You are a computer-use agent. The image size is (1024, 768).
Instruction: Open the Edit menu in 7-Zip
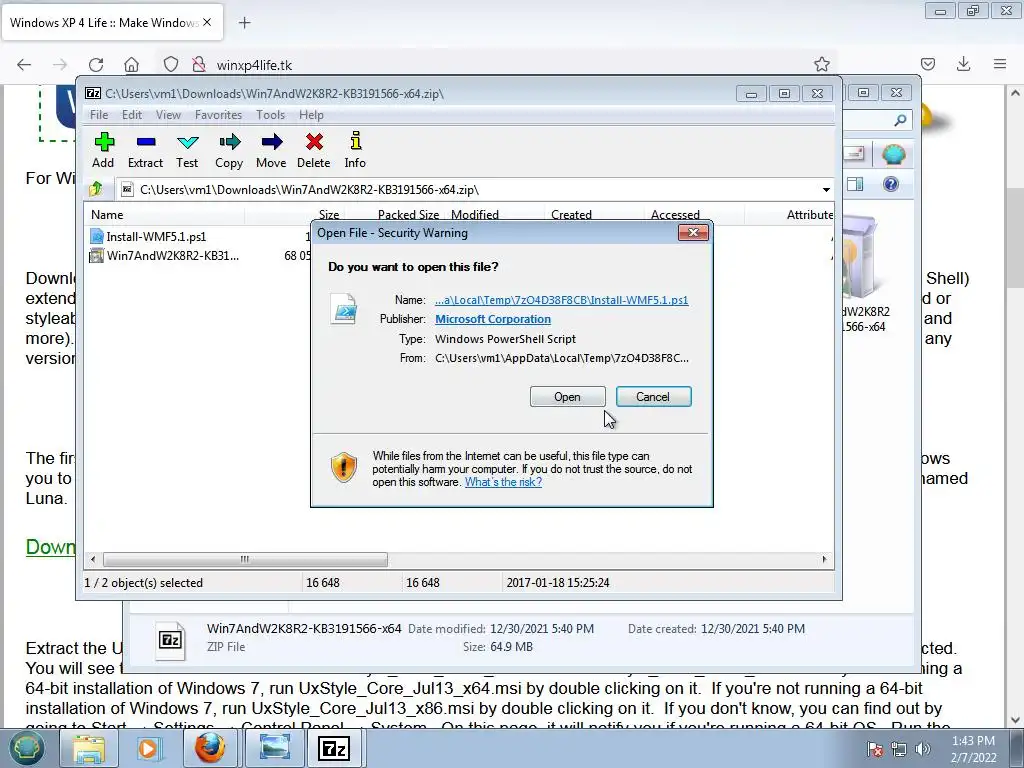pyautogui.click(x=132, y=115)
